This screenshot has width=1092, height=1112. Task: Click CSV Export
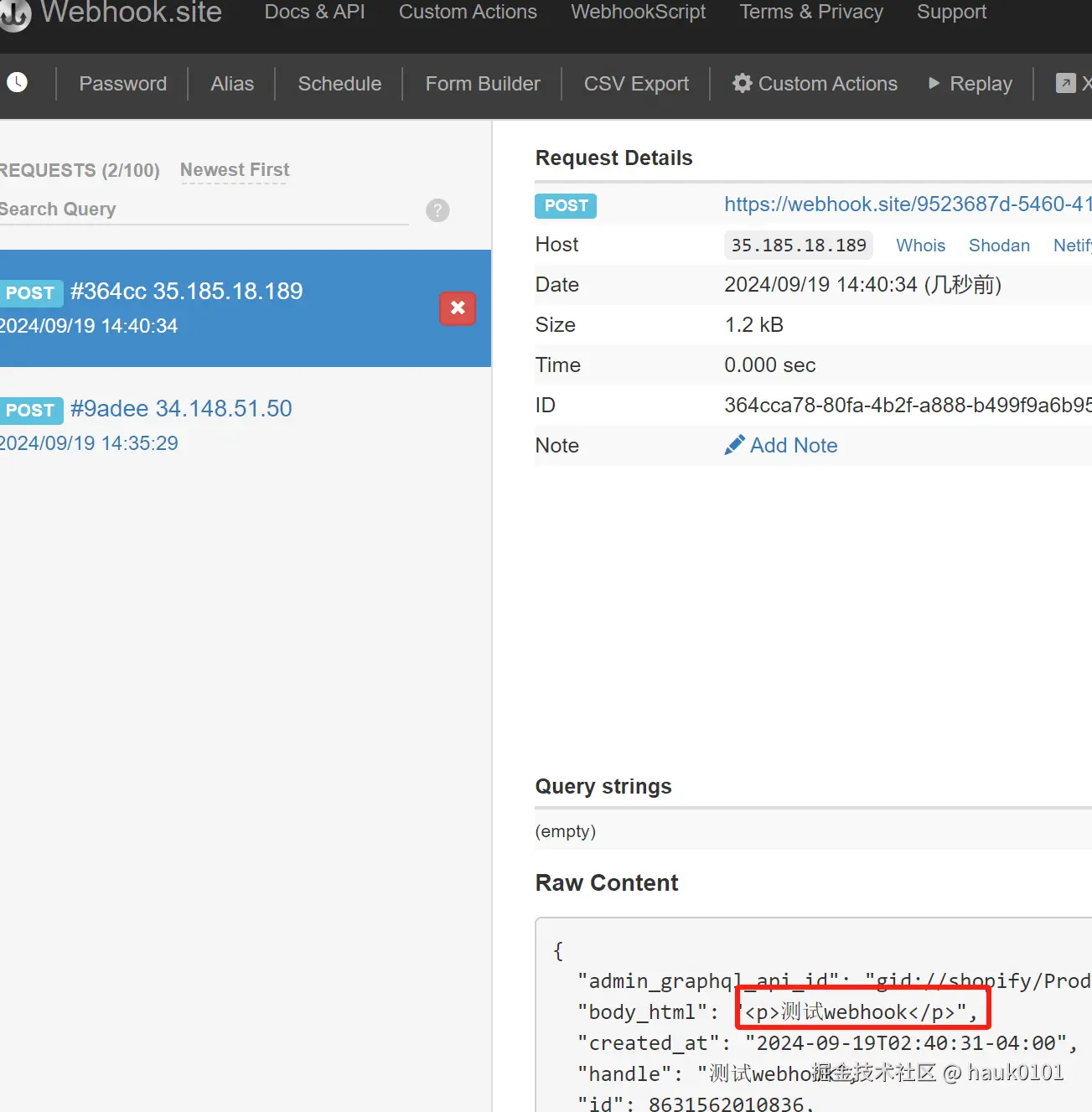(x=636, y=84)
